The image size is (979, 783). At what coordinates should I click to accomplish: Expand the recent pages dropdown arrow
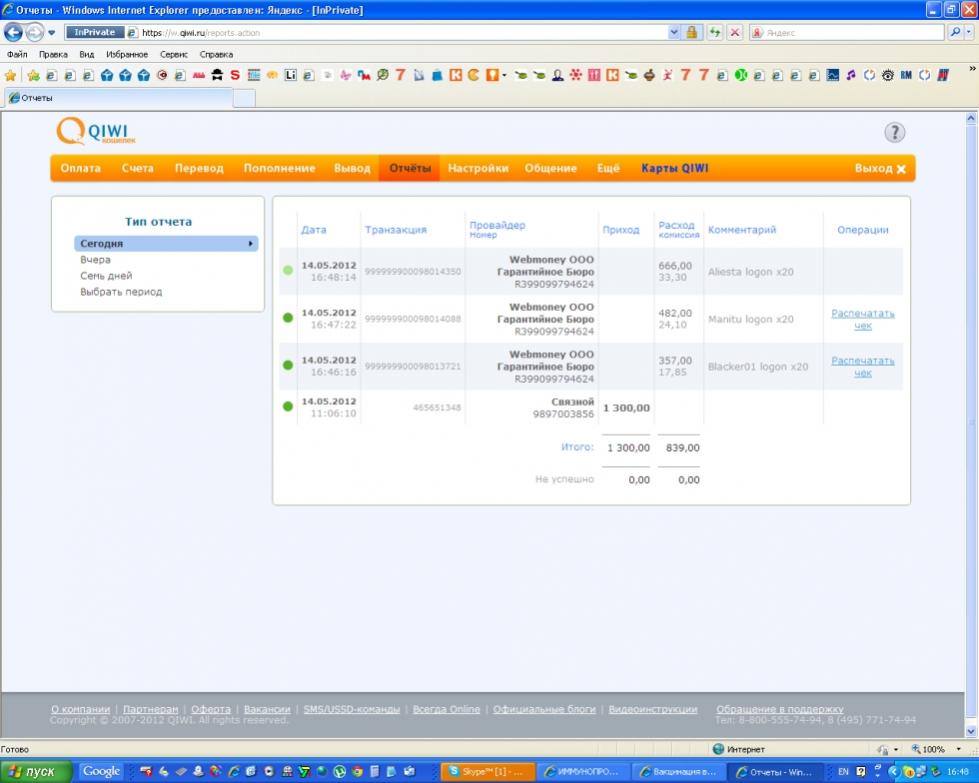[x=52, y=32]
